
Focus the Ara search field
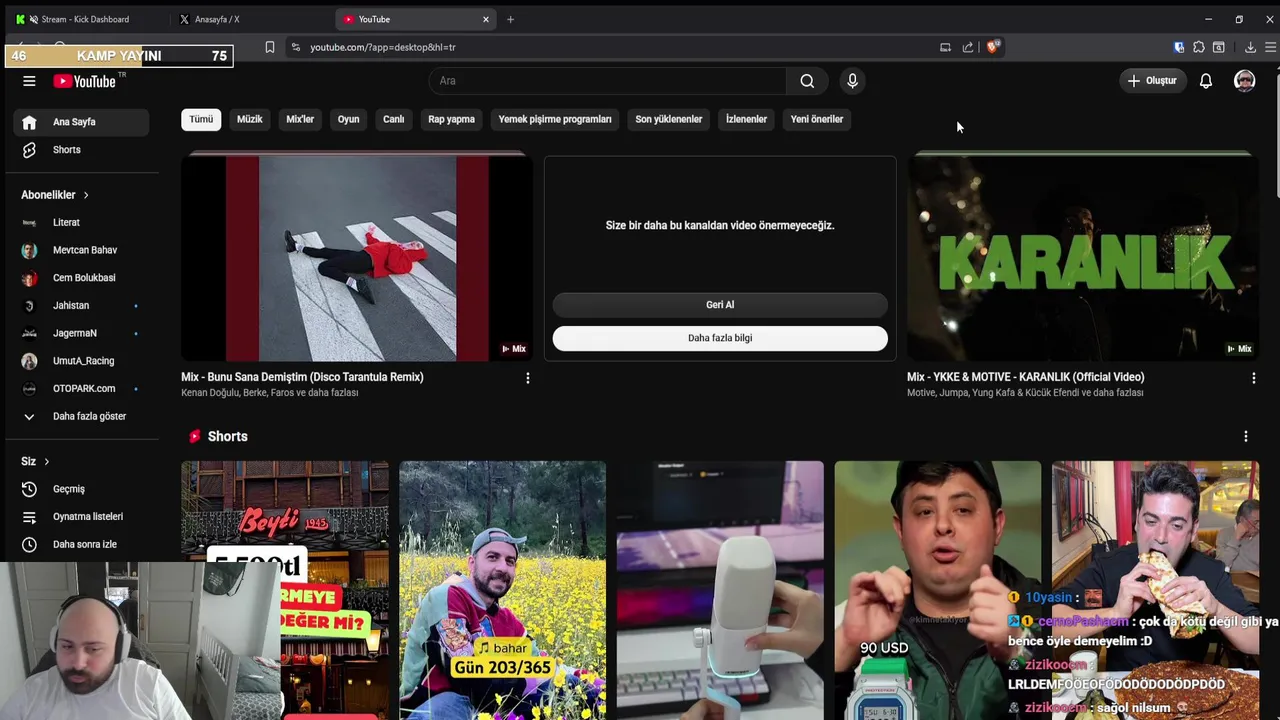(x=608, y=81)
